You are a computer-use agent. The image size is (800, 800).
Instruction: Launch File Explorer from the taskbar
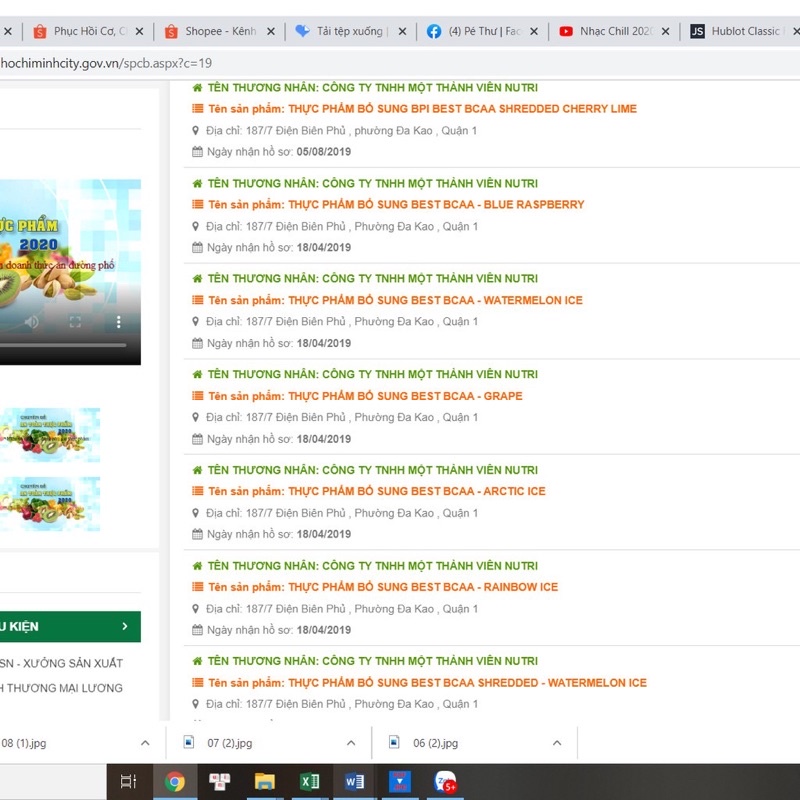point(265,781)
